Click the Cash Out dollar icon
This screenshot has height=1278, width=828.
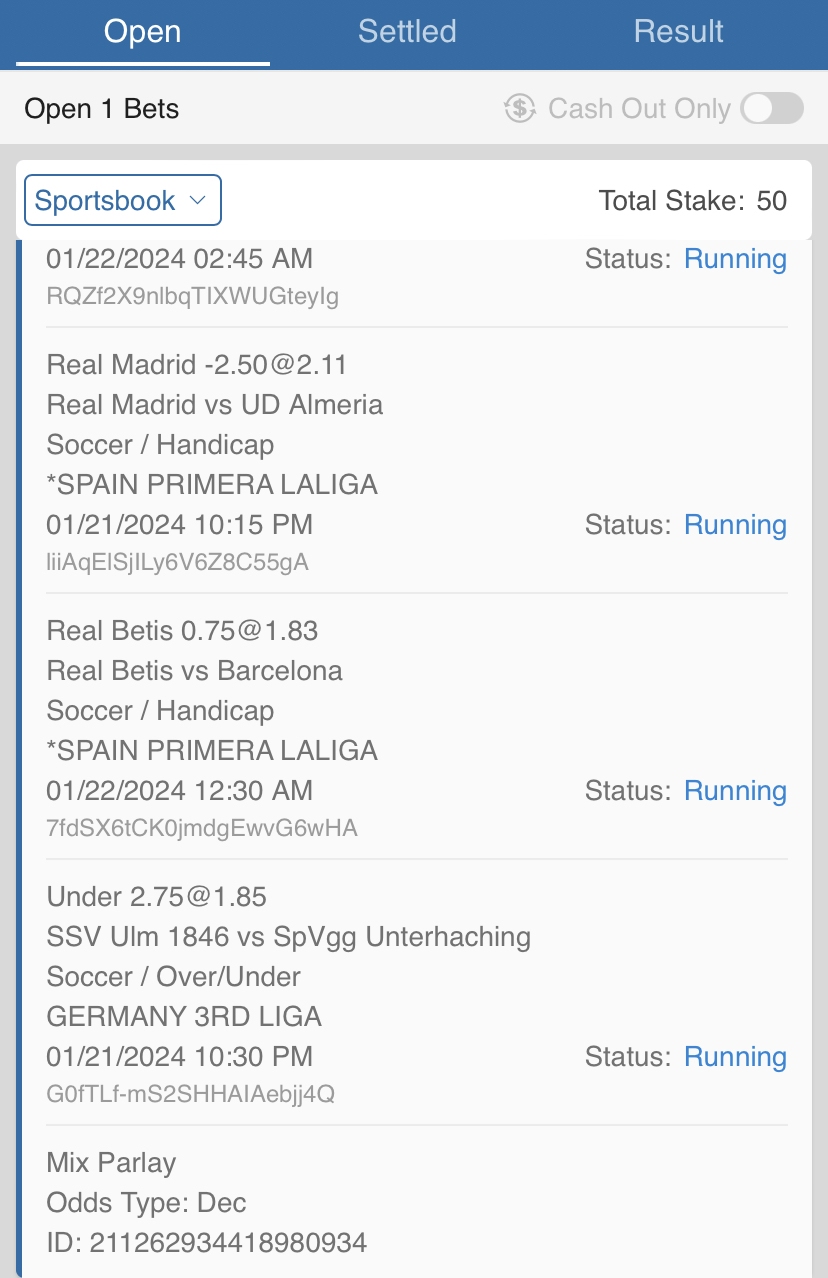(520, 108)
